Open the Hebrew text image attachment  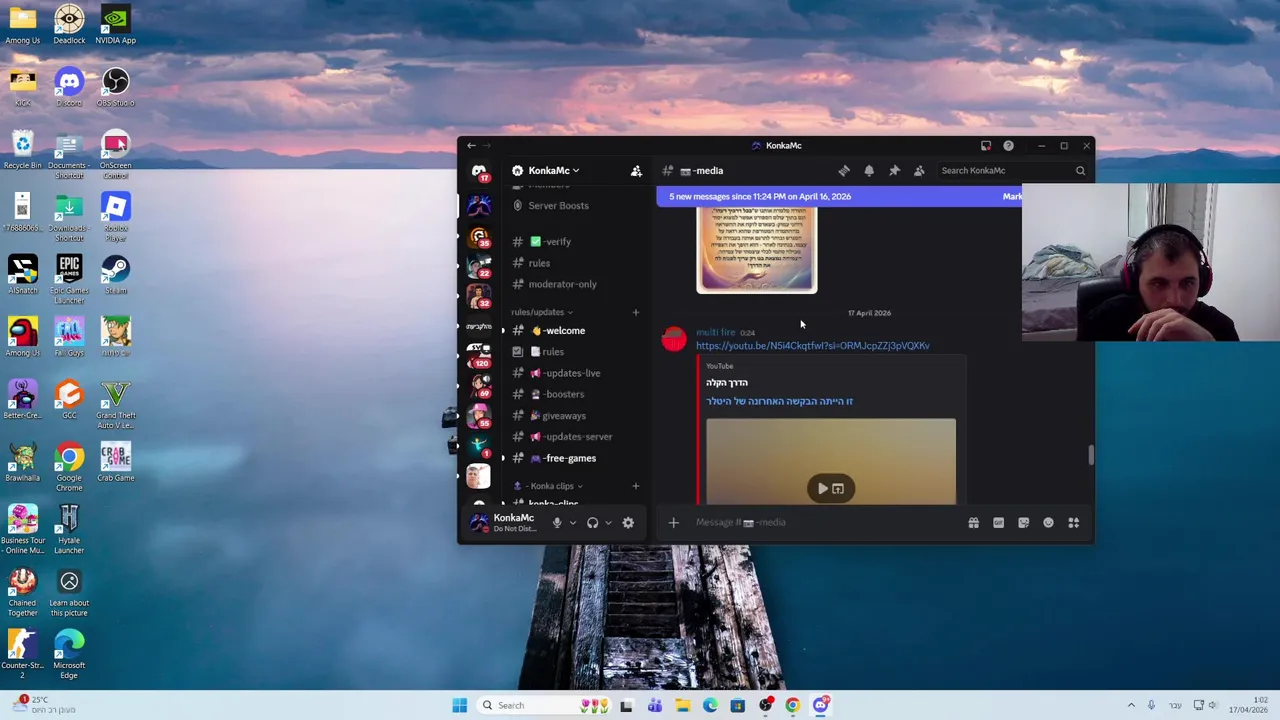757,250
